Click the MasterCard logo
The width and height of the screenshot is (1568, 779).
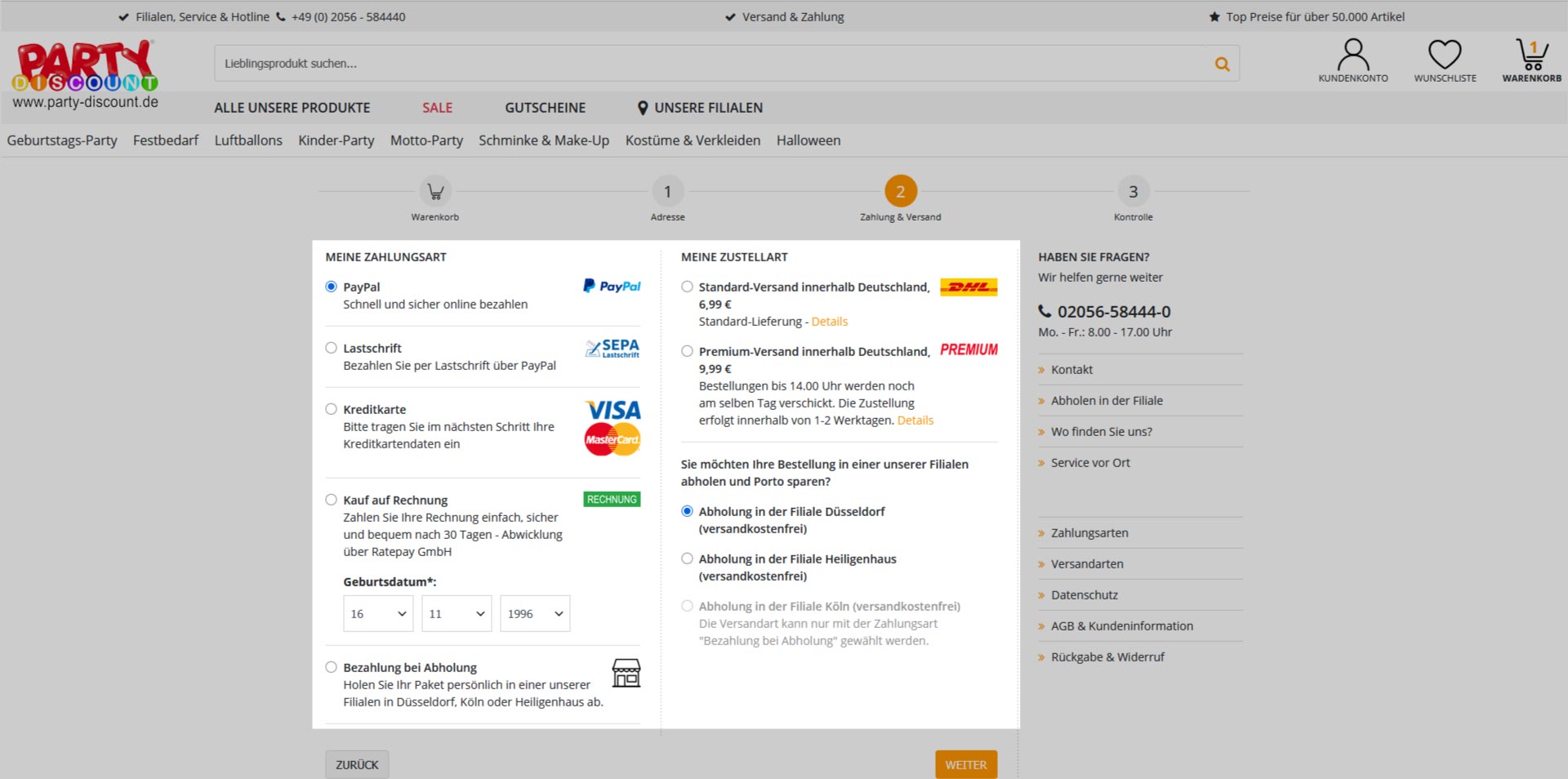(x=612, y=439)
